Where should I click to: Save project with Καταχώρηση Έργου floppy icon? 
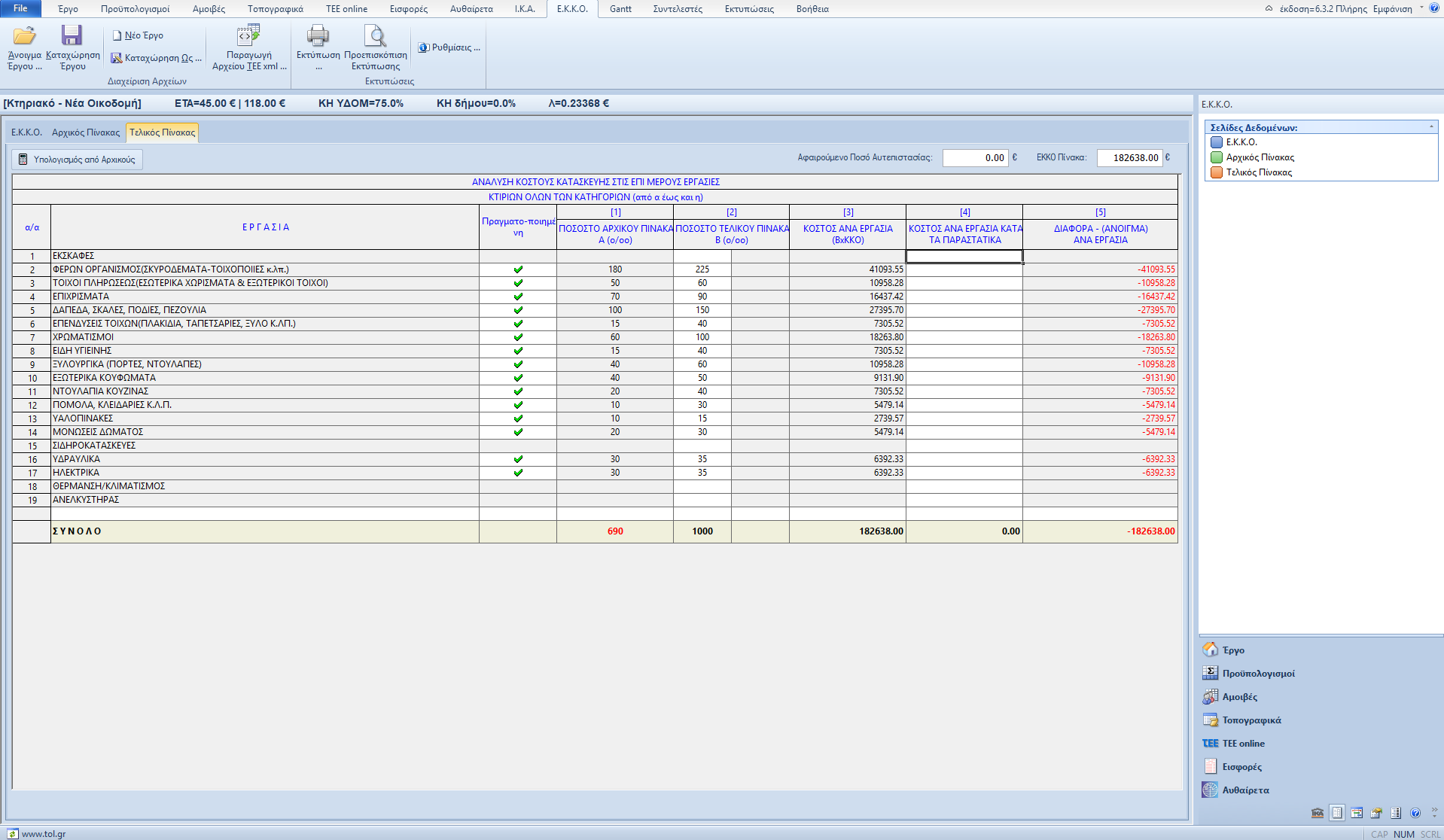click(x=72, y=36)
